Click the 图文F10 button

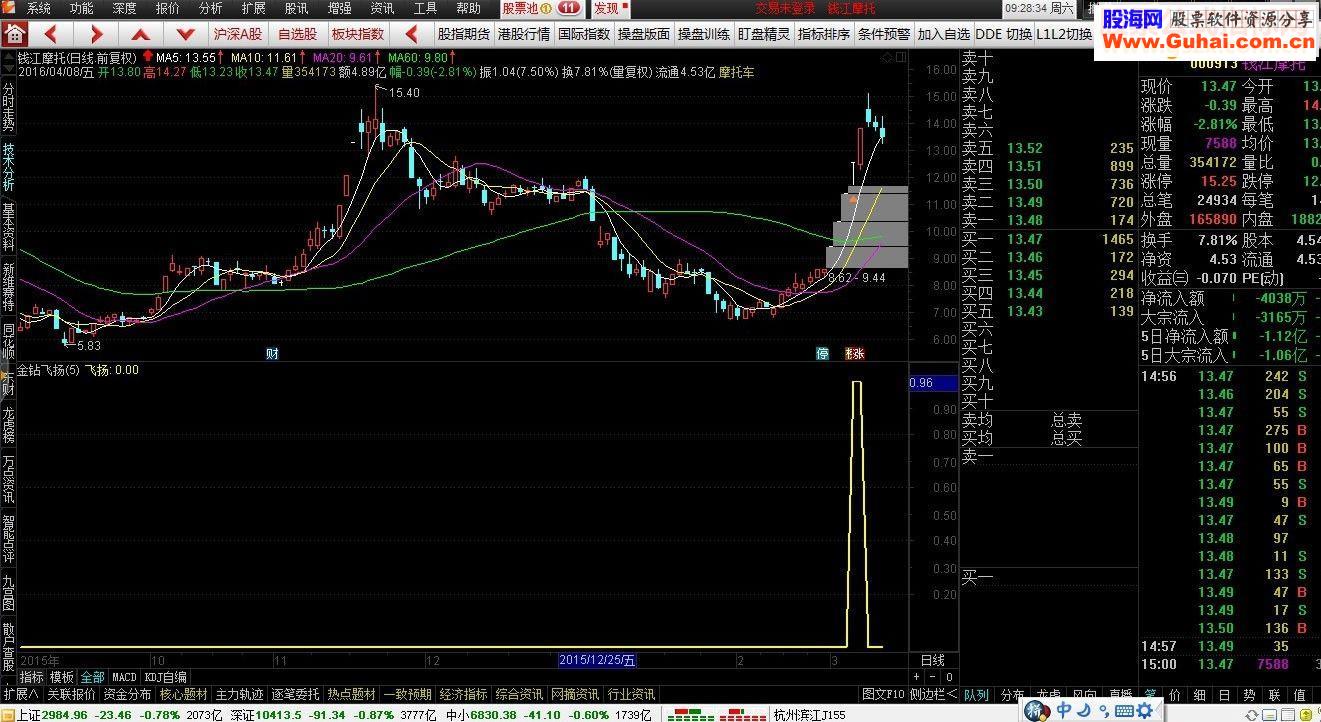coord(883,693)
